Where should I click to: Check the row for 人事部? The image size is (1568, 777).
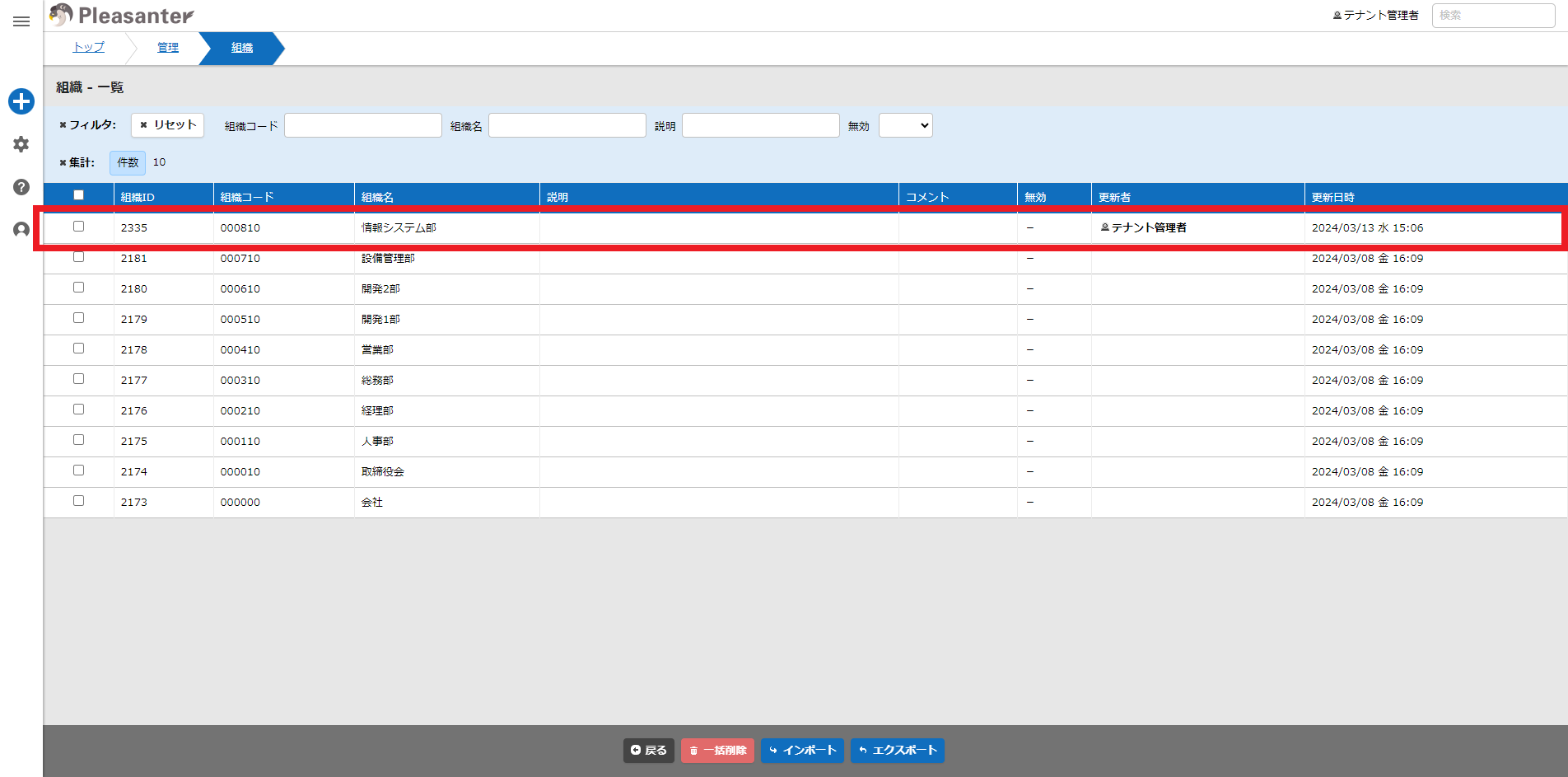pyautogui.click(x=78, y=439)
